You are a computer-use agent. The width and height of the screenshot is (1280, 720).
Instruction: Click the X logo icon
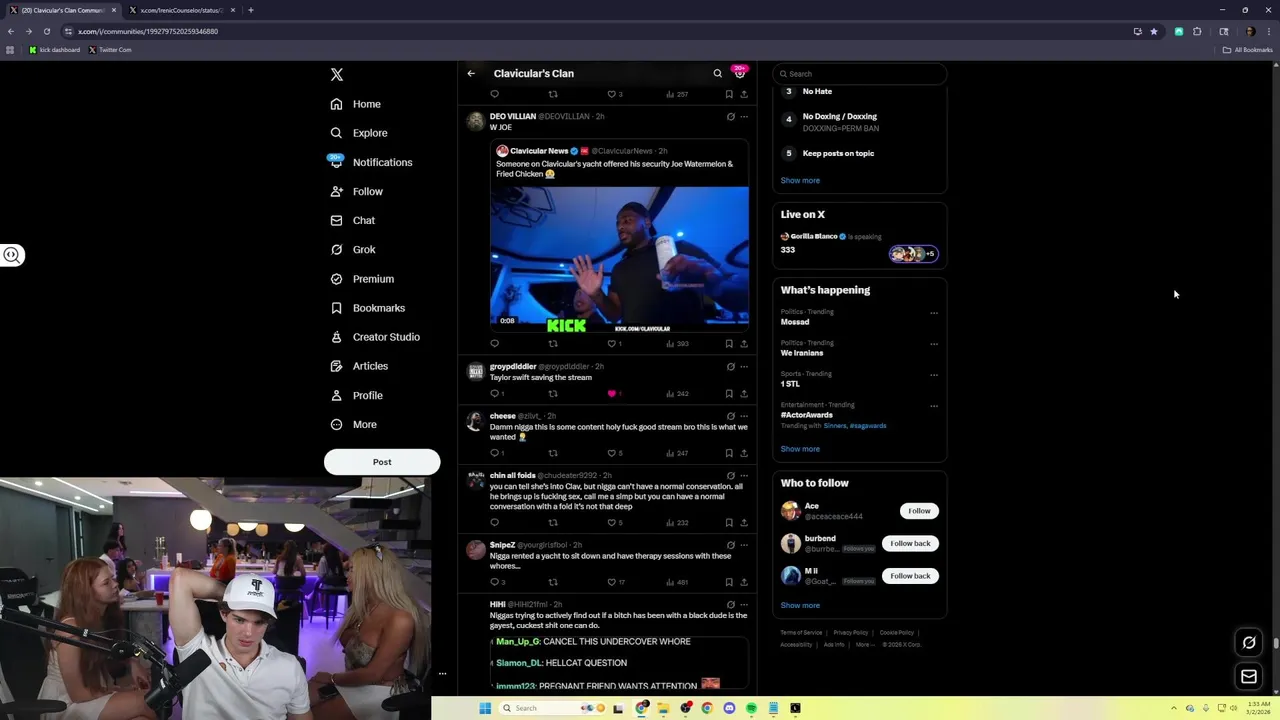coord(337,75)
